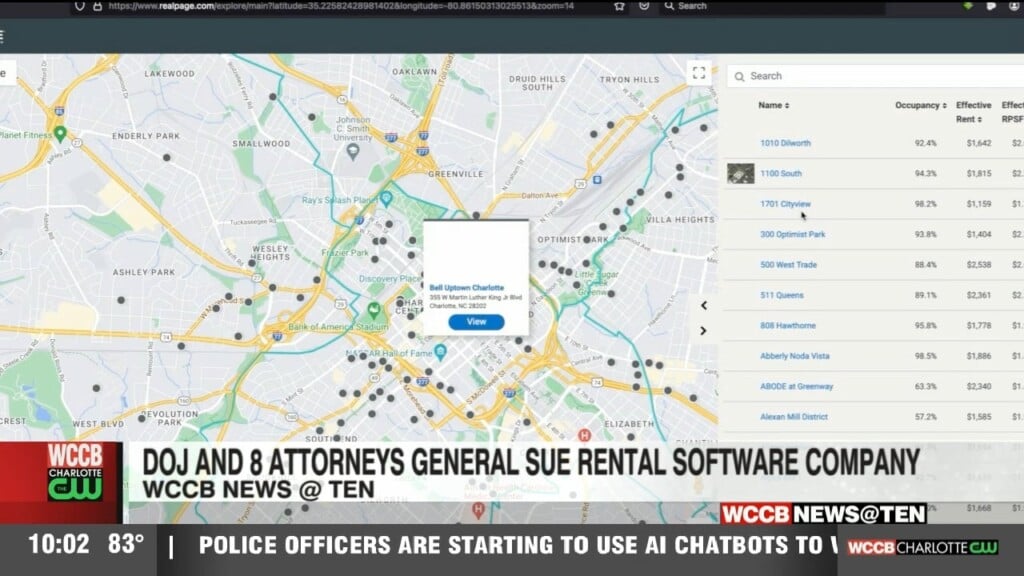Open the 1701 Cityview property link
Viewport: 1024px width, 576px height.
pos(785,204)
